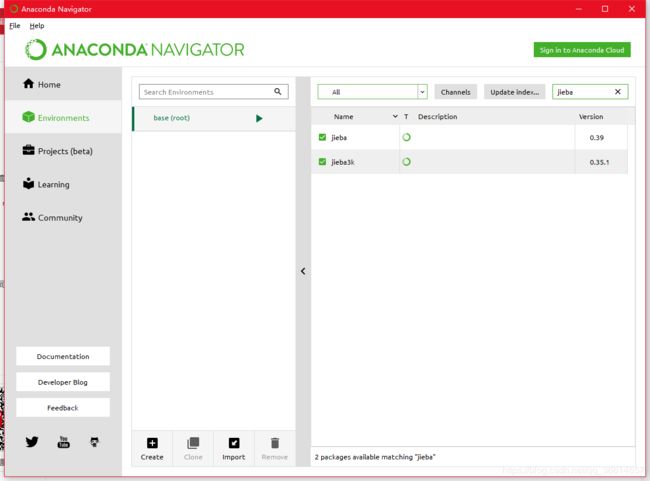Click the Projects briefcase icon

click(x=28, y=150)
